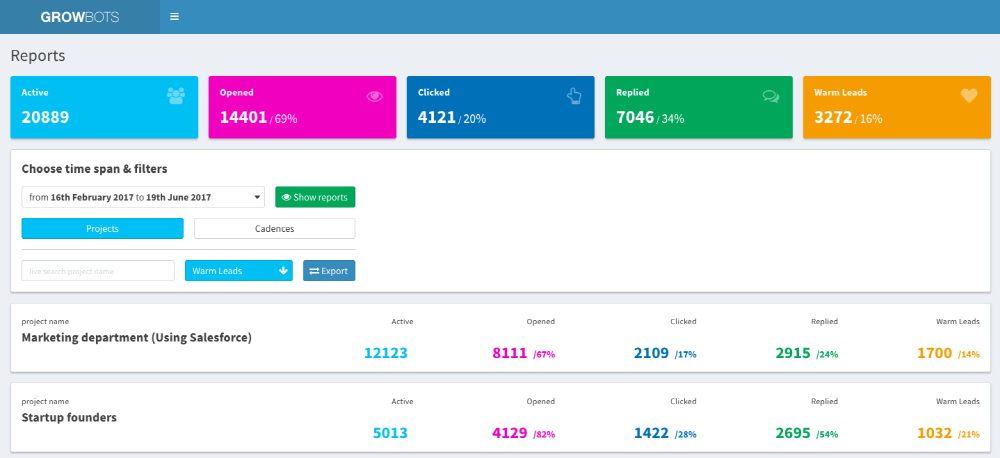This screenshot has width=1000, height=458.
Task: Focus the live search project name field
Action: pos(98,270)
